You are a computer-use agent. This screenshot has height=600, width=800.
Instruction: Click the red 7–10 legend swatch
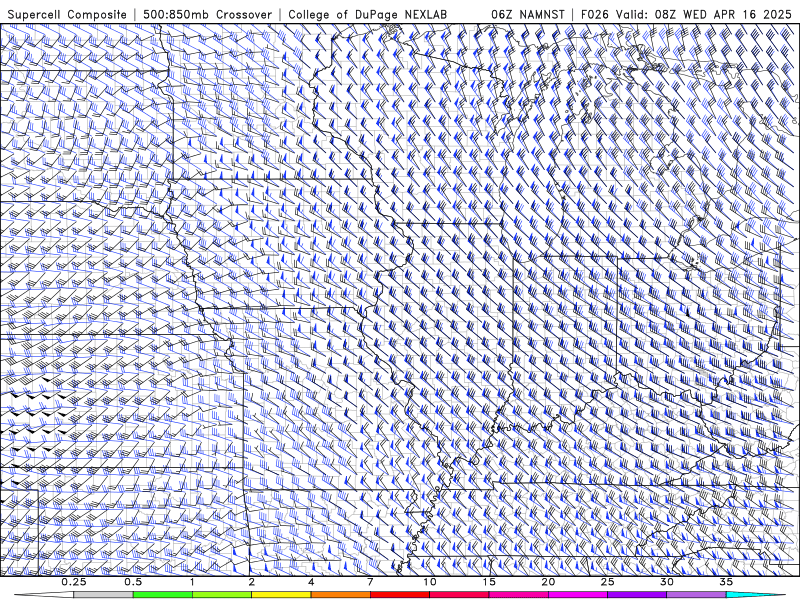399,595
